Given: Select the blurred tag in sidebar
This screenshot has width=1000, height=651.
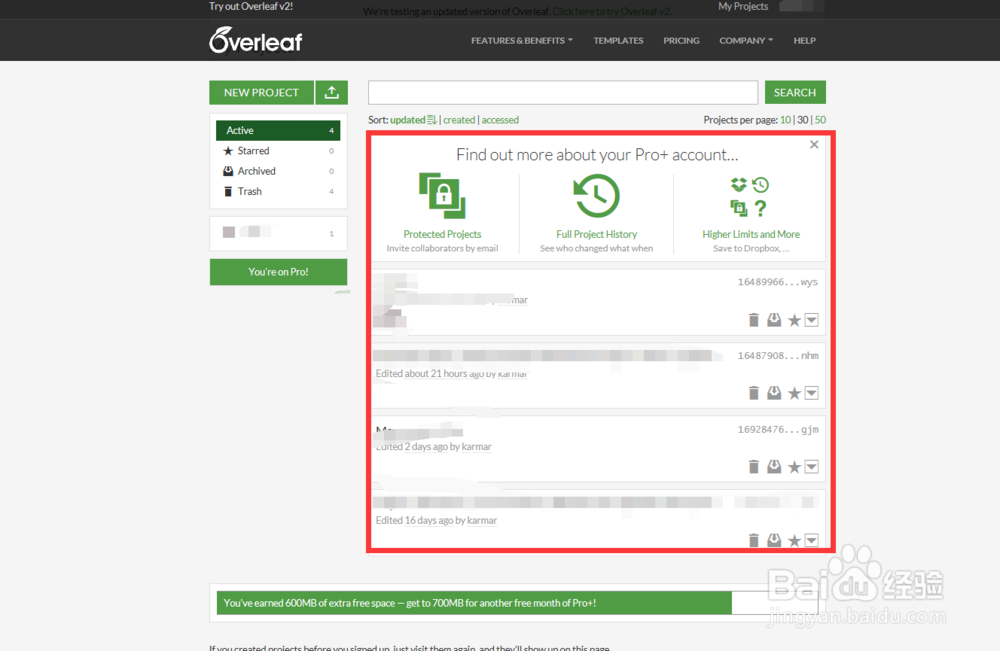Looking at the screenshot, I should pyautogui.click(x=278, y=232).
